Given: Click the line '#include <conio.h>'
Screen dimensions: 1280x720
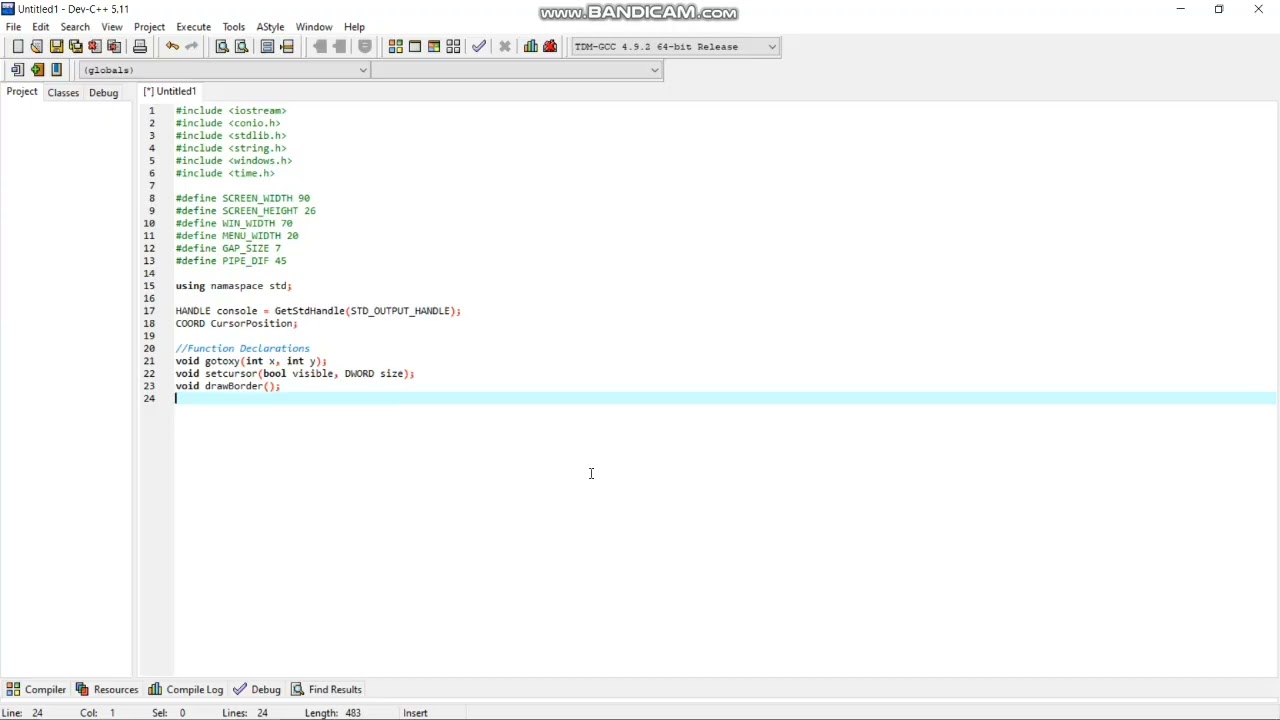Looking at the screenshot, I should click(x=228, y=124).
